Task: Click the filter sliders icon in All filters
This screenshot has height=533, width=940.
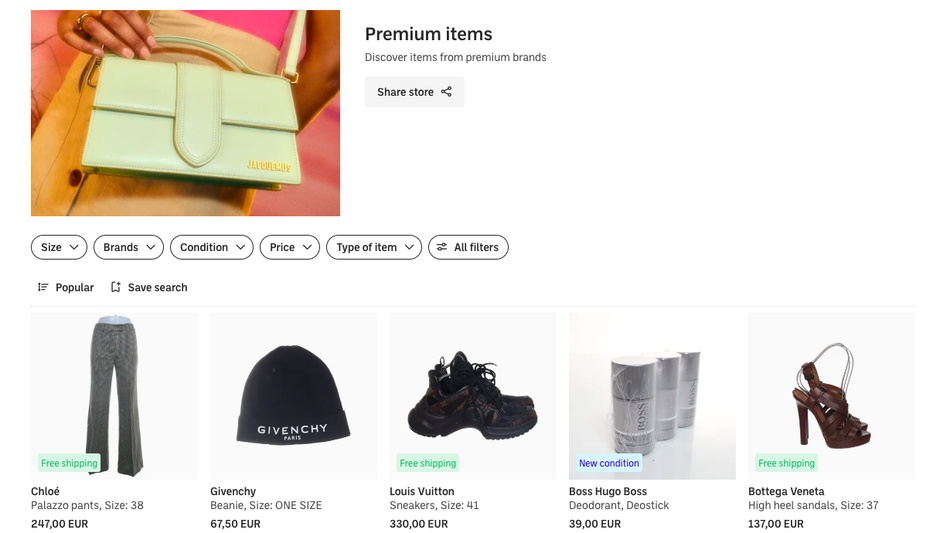Action: [442, 247]
